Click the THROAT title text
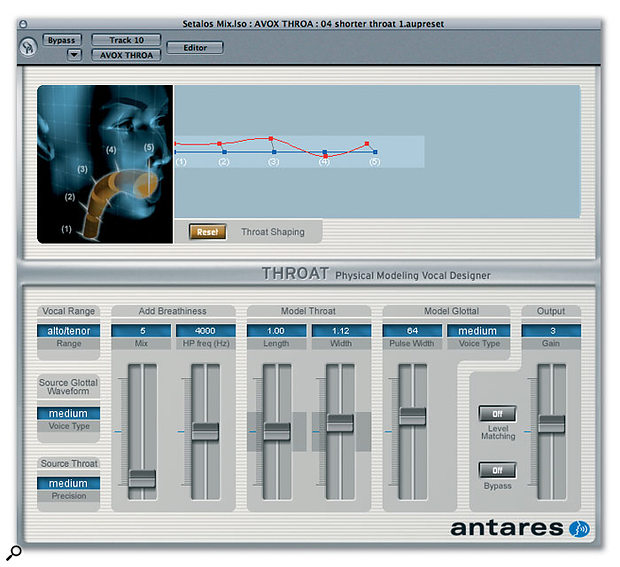Screen dimensions: 620x567 295,274
